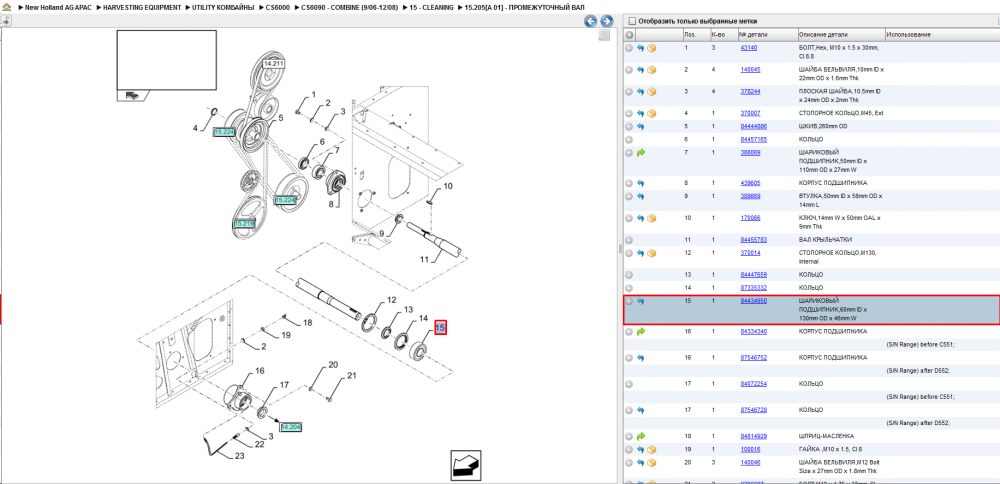Click the panel splitter handle between diagram and list
Screen dimensions: 1000x484
pos(620,249)
